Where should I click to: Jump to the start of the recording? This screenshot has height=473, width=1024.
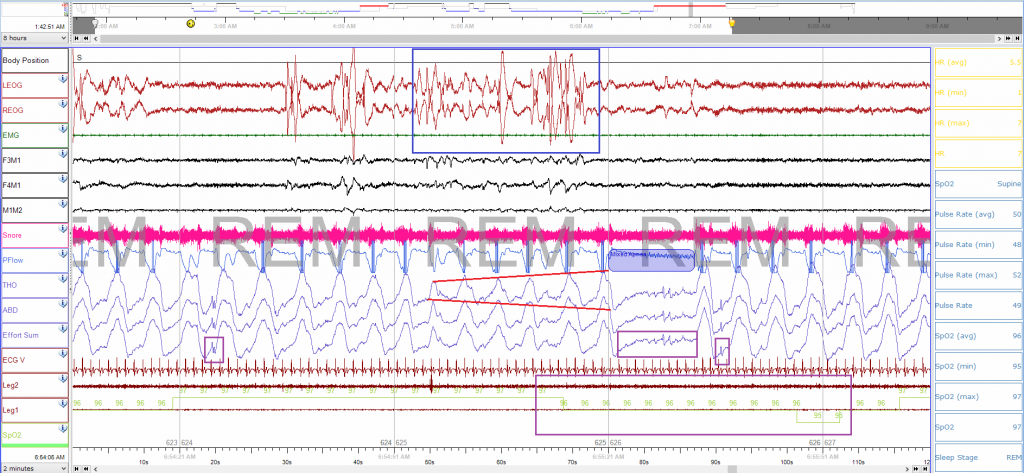click(x=78, y=38)
